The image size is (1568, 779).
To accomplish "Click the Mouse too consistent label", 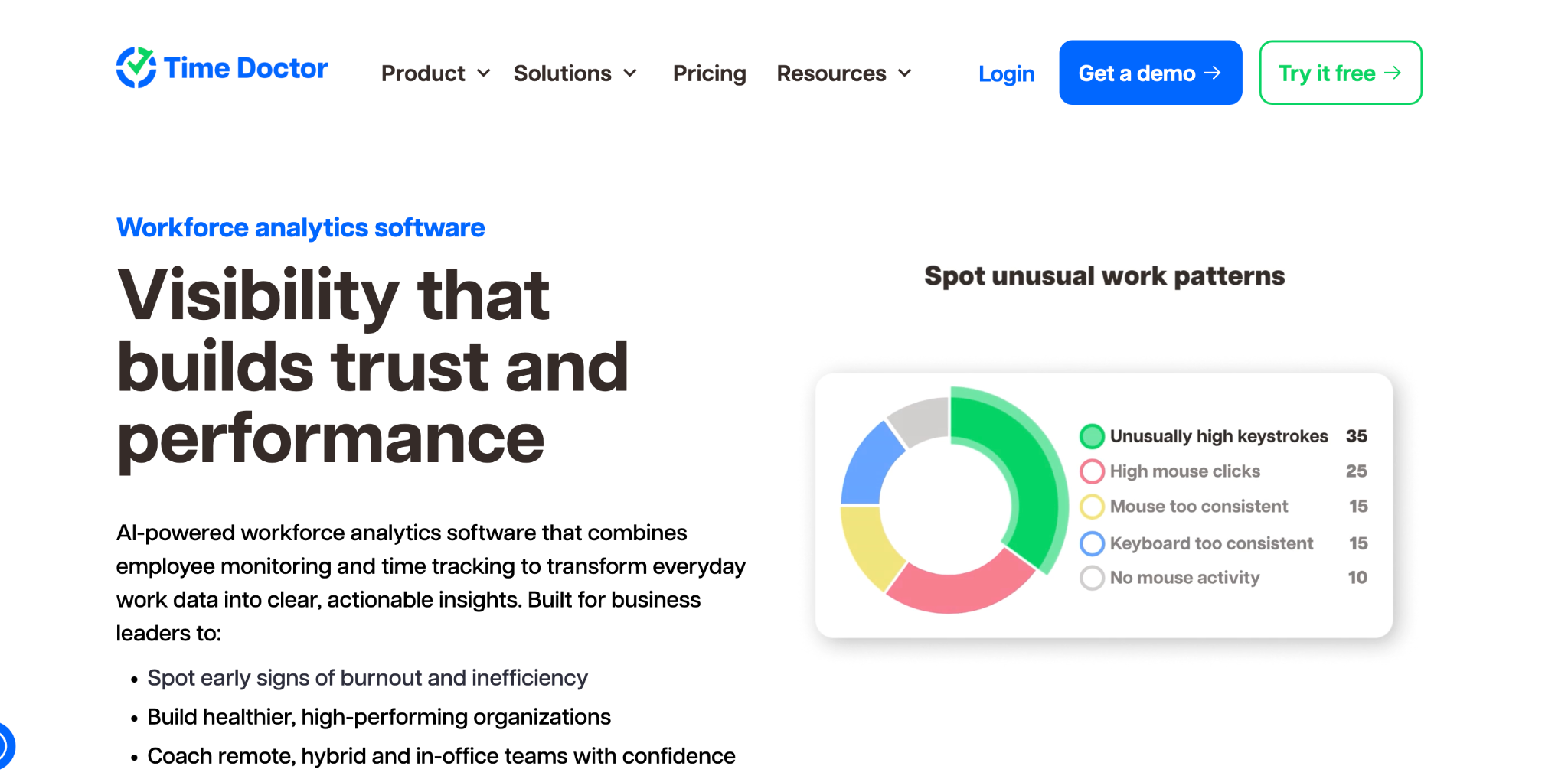I will pyautogui.click(x=1199, y=507).
